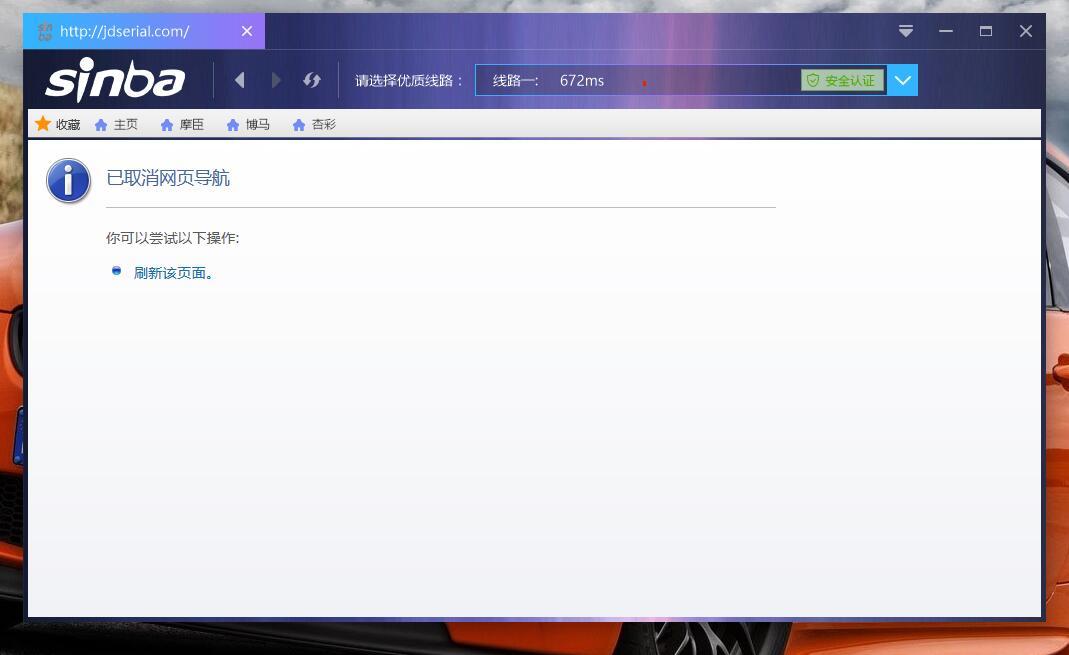This screenshot has width=1069, height=655.
Task: Click the sinba logo
Action: (115, 79)
